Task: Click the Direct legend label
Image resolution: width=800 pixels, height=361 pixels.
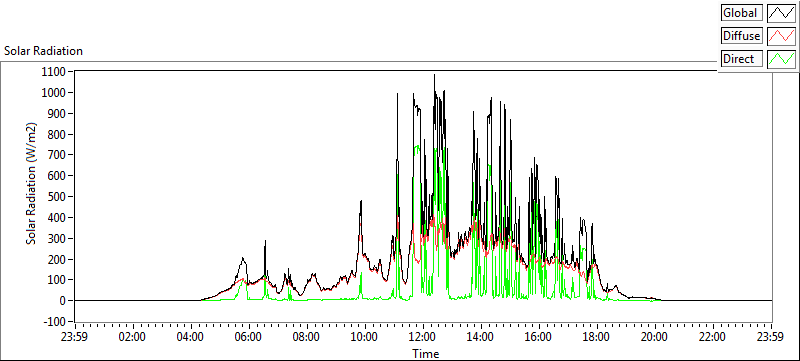Action: click(x=742, y=59)
